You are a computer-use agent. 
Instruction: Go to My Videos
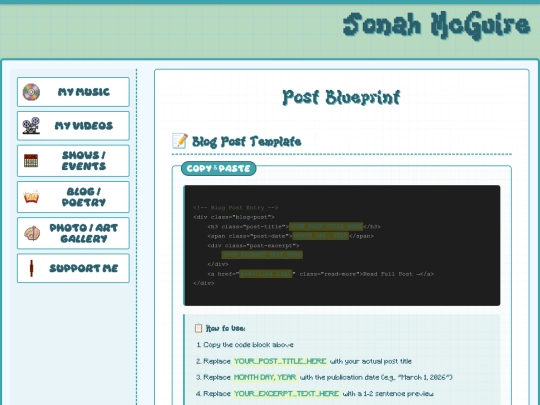(73, 126)
